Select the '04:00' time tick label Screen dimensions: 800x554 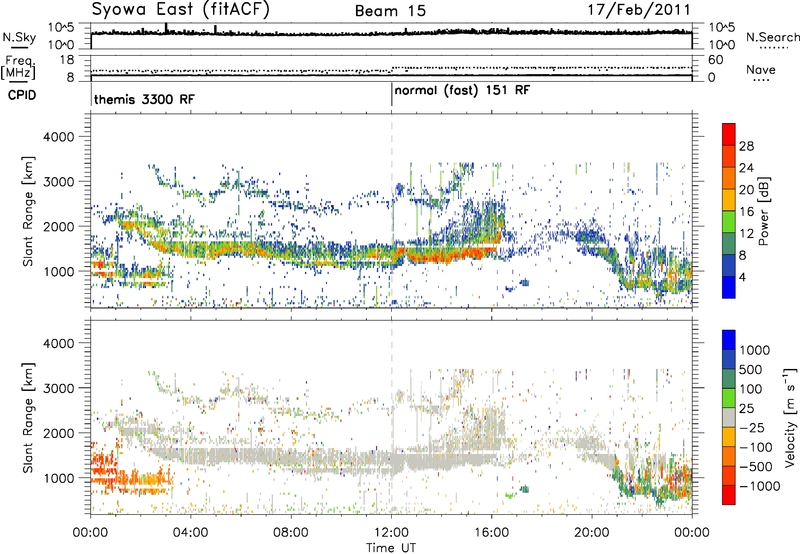(x=190, y=533)
